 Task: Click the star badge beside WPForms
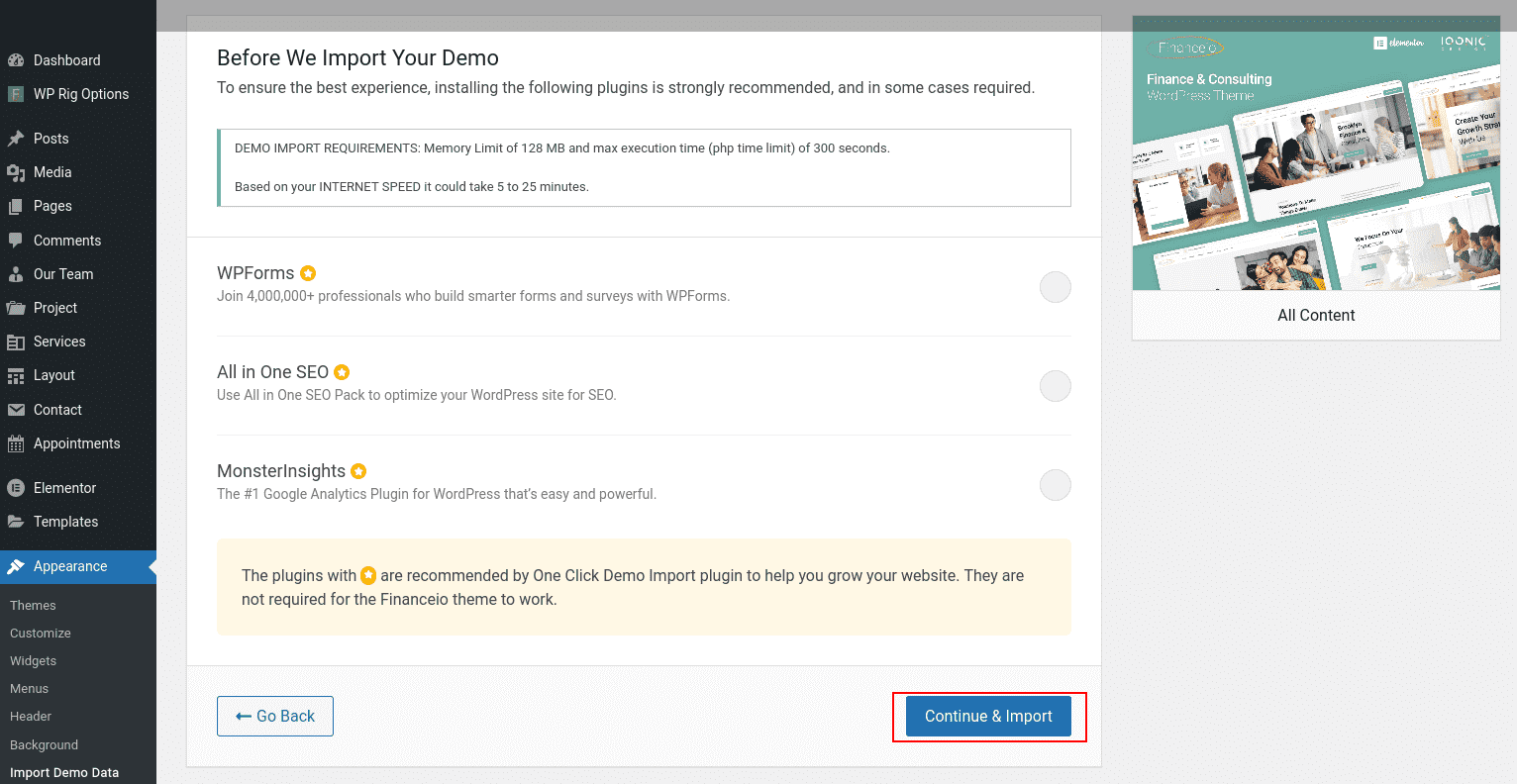308,273
